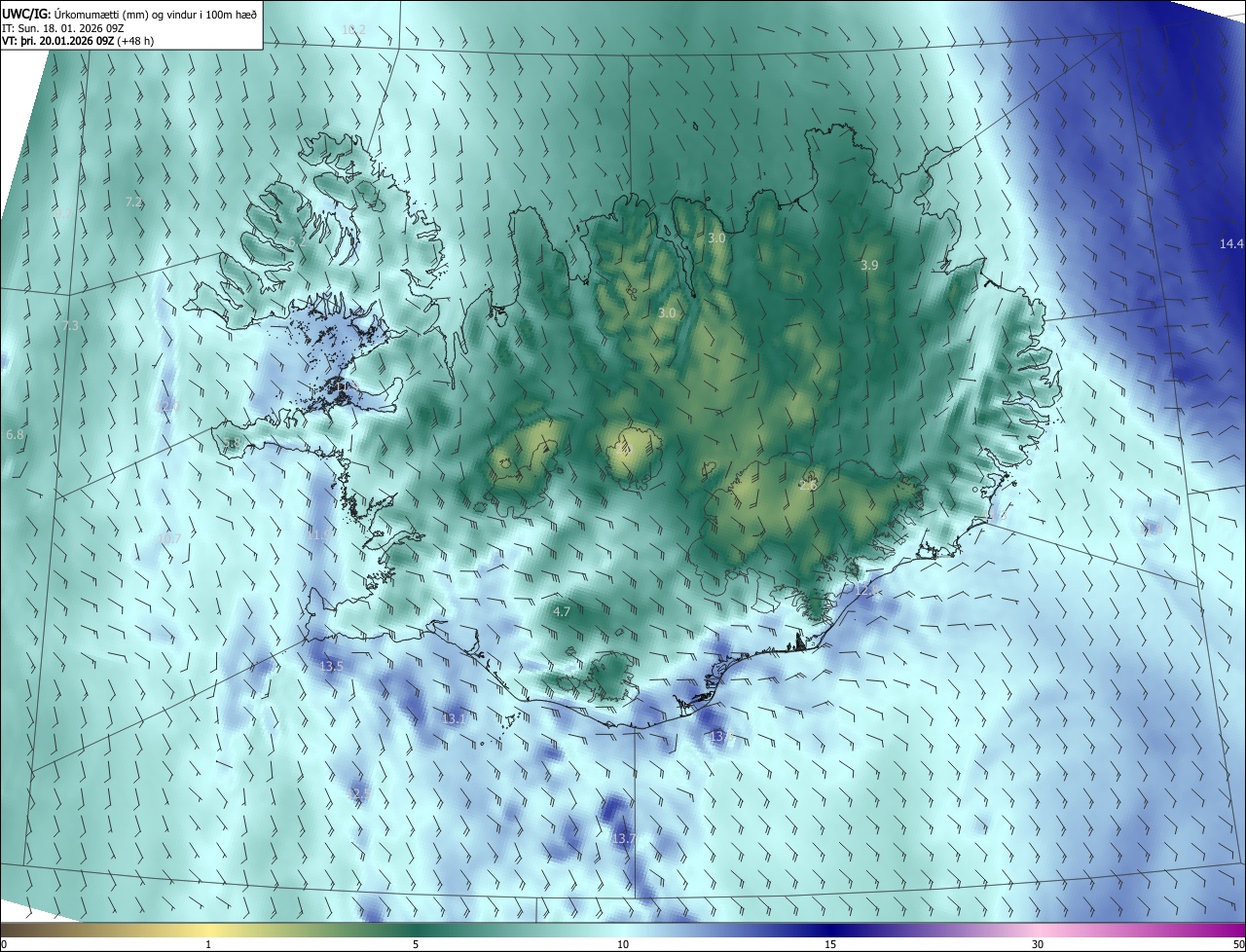
Task: Click the 4.7 value label
Action: [x=561, y=611]
